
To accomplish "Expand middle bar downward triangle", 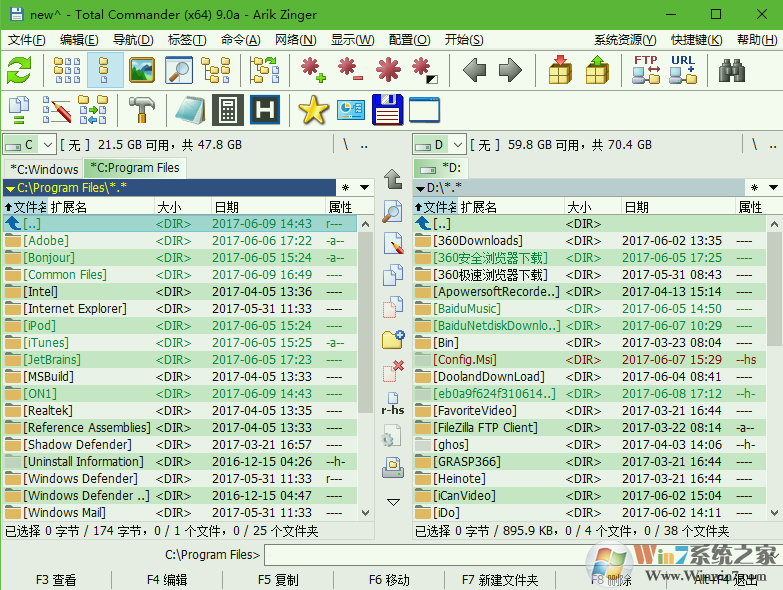I will tap(393, 502).
